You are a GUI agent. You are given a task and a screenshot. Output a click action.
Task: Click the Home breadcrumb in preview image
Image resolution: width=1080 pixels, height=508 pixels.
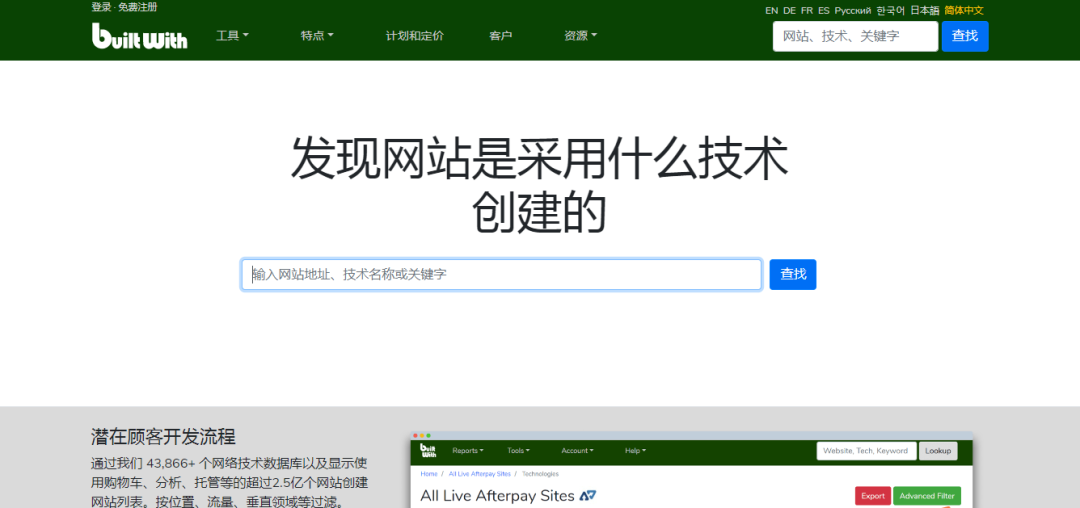429,474
